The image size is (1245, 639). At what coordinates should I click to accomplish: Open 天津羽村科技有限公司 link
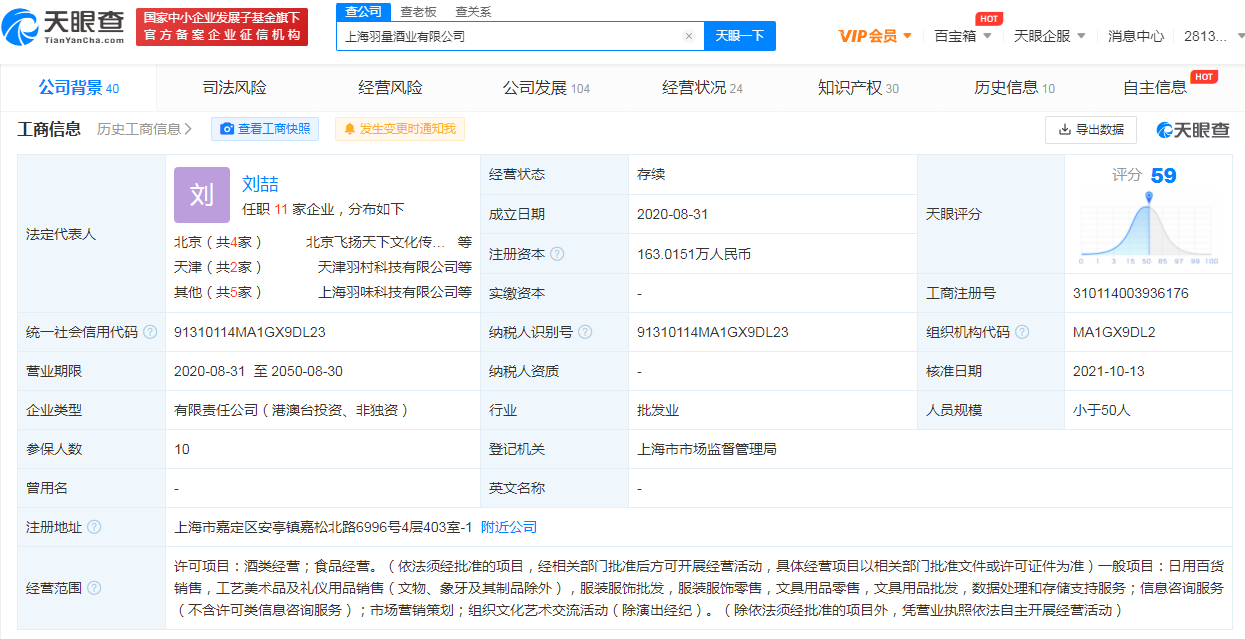(388, 267)
